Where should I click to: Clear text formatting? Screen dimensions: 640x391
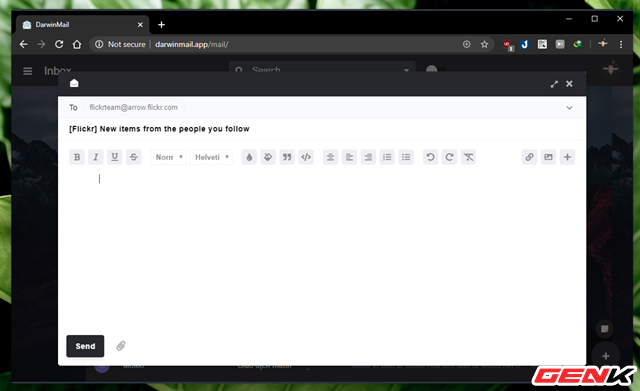(469, 157)
